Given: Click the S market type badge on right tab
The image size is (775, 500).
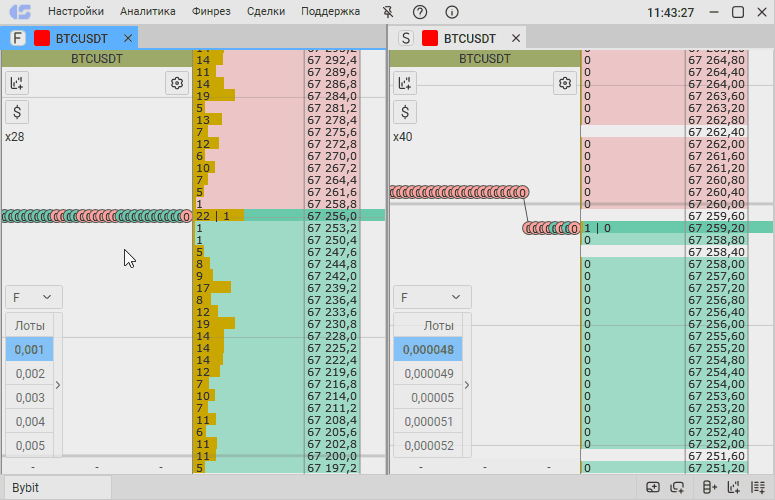Looking at the screenshot, I should click(x=406, y=38).
